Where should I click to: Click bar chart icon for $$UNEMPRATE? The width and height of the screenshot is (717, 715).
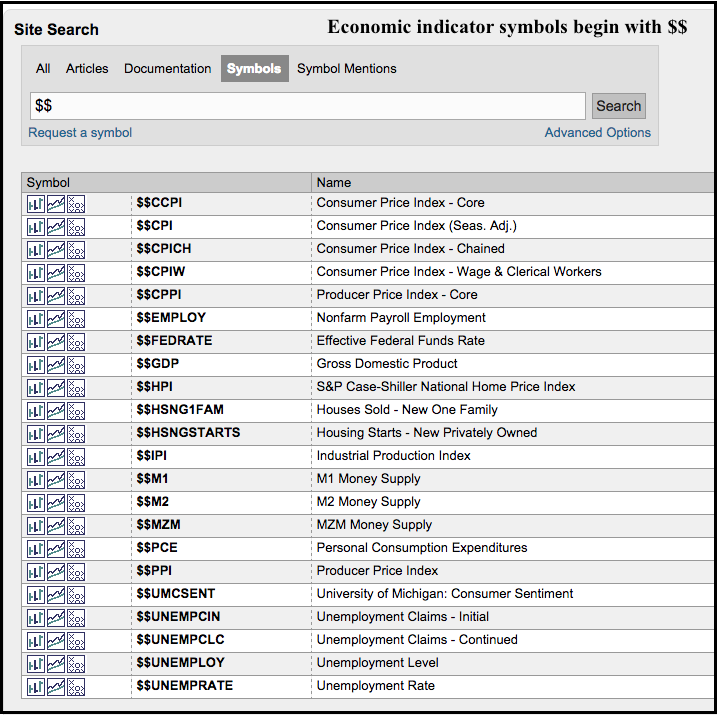click(36, 686)
